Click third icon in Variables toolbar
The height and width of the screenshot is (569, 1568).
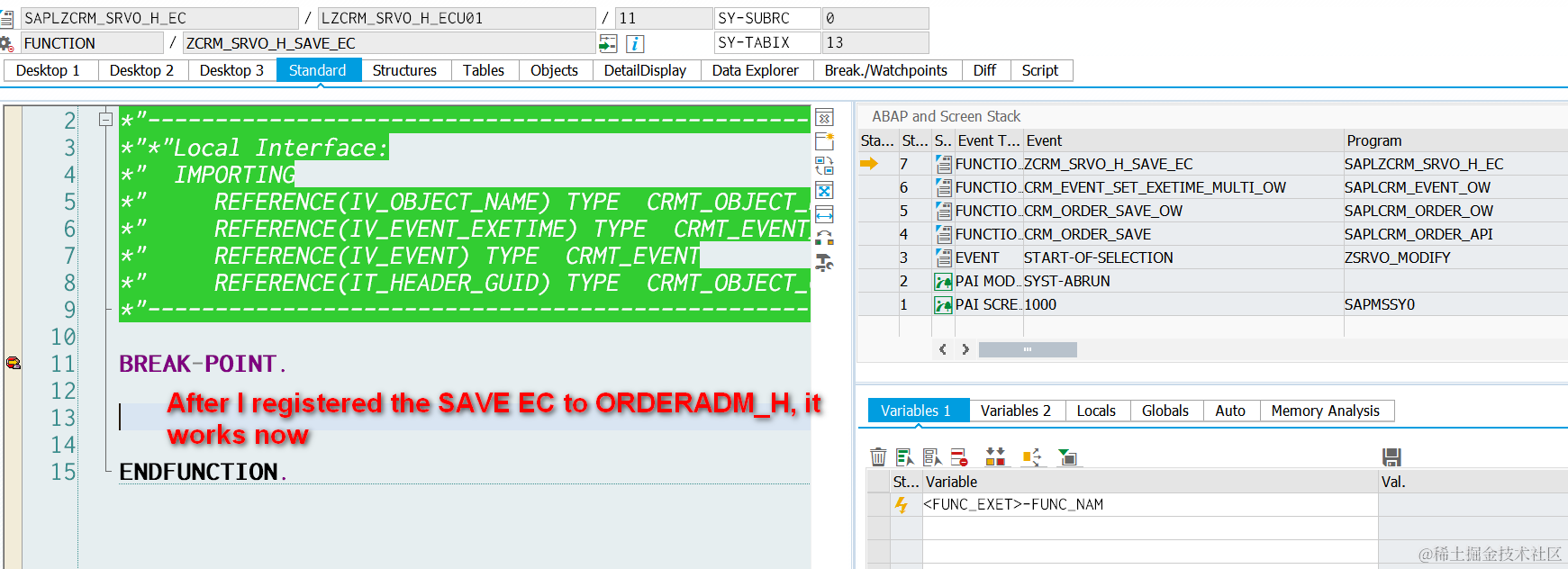(932, 456)
